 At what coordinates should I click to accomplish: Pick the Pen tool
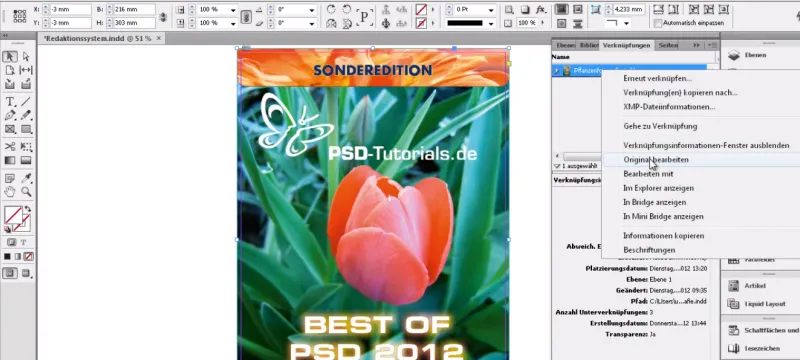pos(10,116)
